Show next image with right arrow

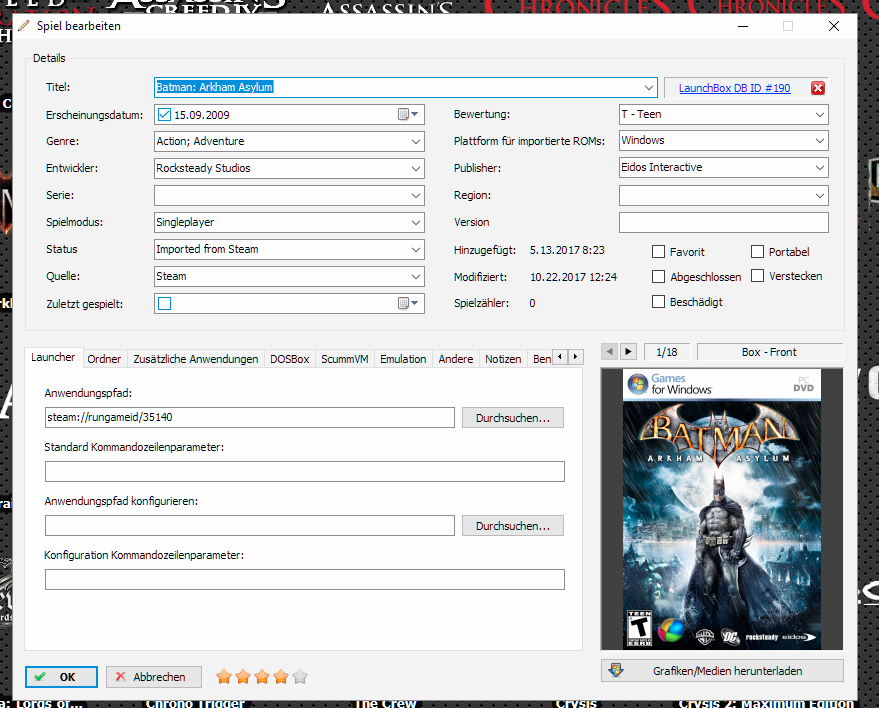[x=628, y=351]
